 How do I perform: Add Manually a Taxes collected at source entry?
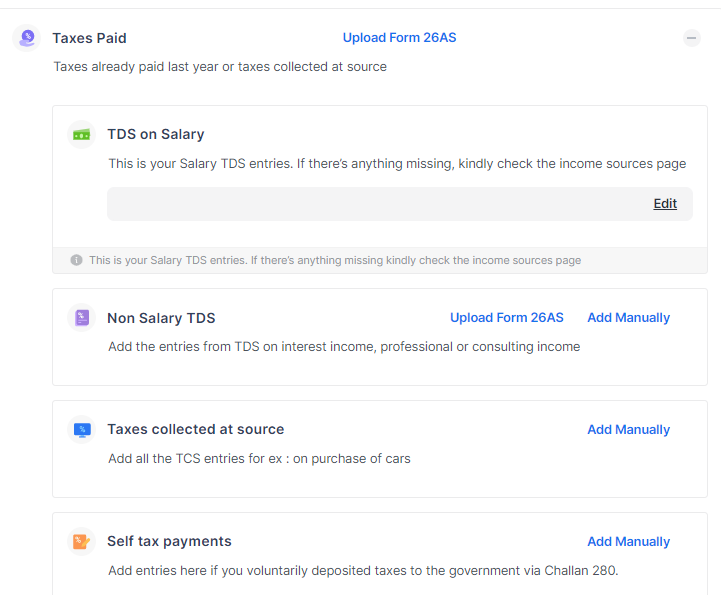[x=628, y=430]
